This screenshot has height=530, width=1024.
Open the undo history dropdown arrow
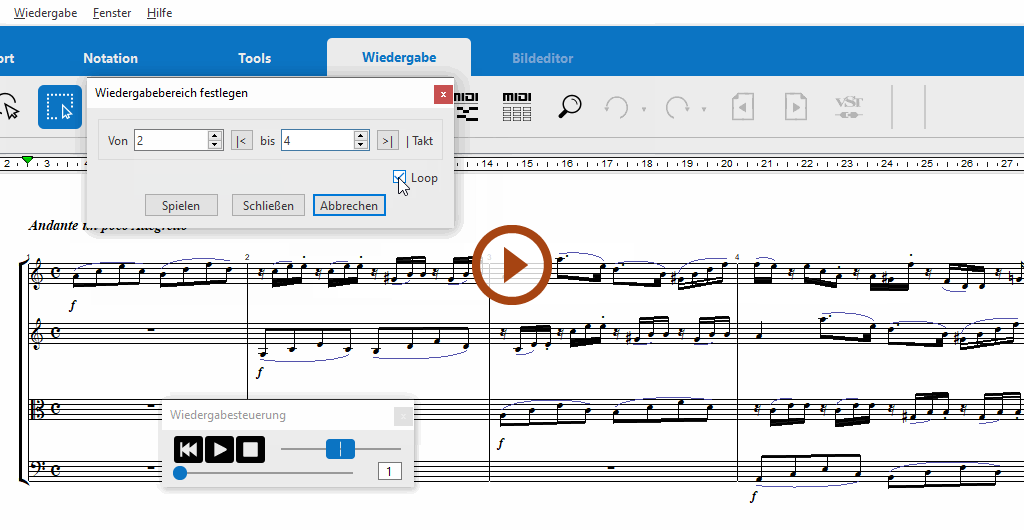[643, 109]
